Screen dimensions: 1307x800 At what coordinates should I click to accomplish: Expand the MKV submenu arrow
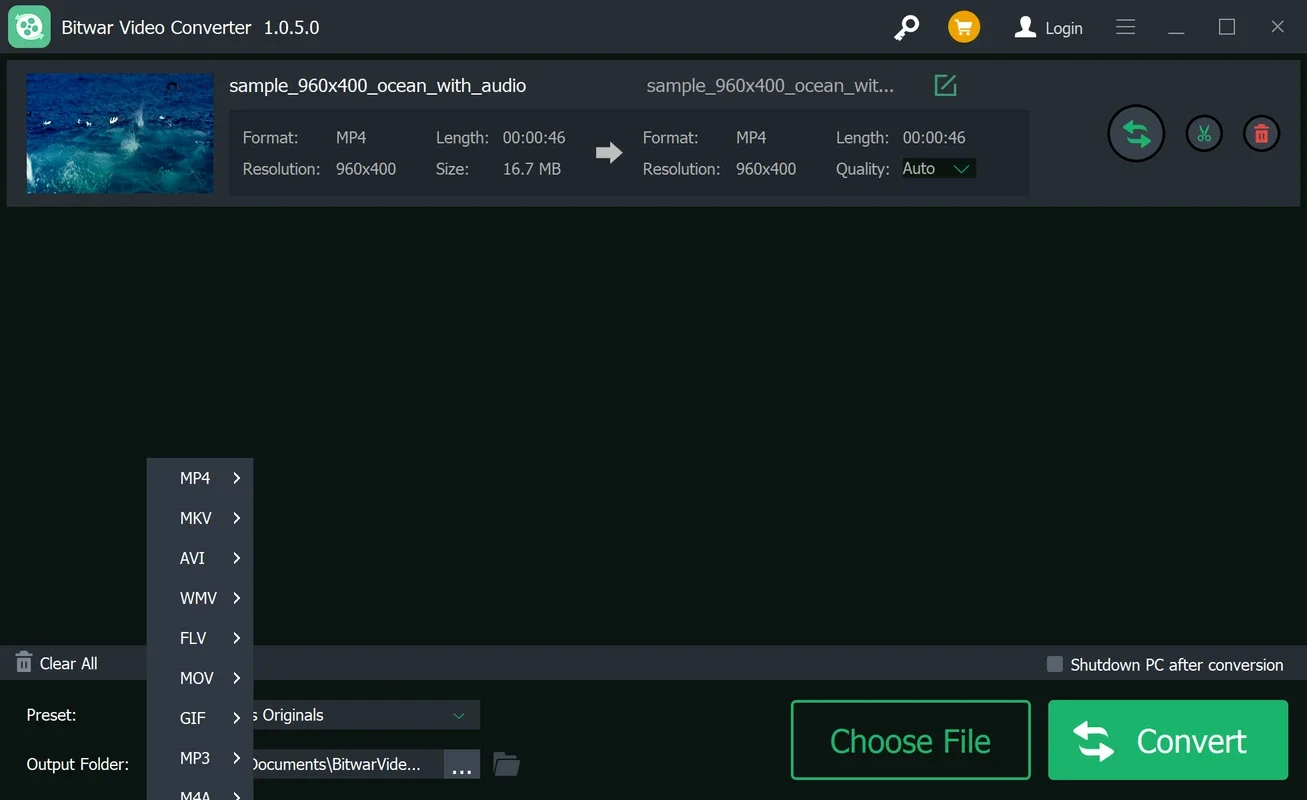pos(237,518)
